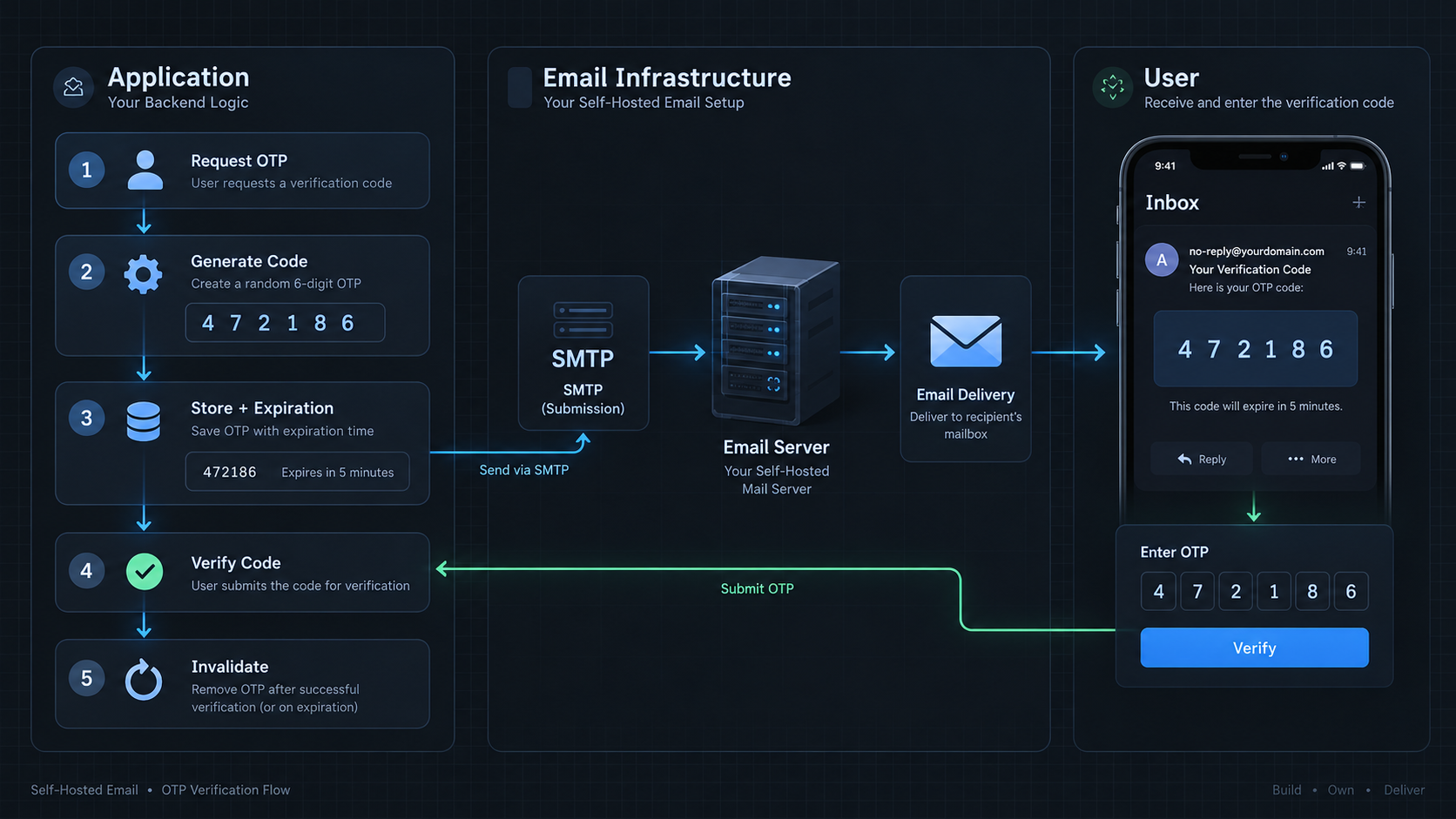The image size is (1456, 819).
Task: Click the SMTP server stack icon
Action: point(583,319)
